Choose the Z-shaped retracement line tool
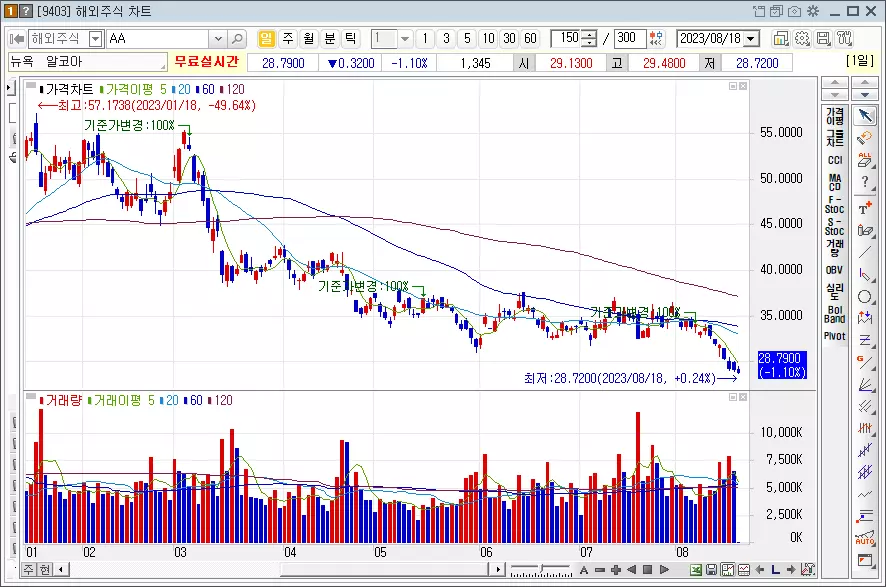 point(865,340)
